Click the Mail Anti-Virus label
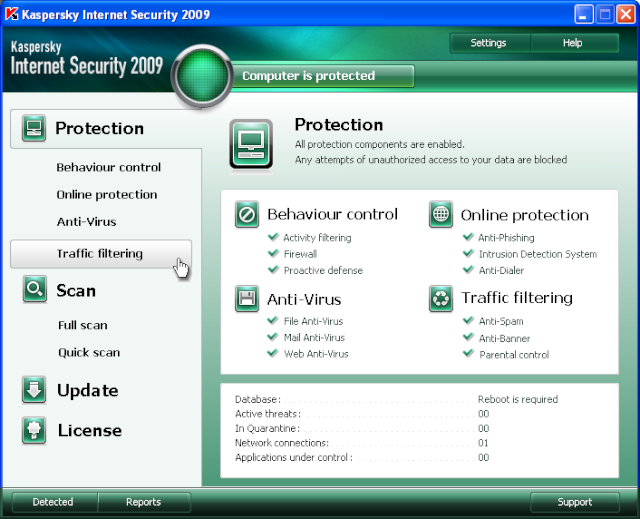 tap(314, 337)
